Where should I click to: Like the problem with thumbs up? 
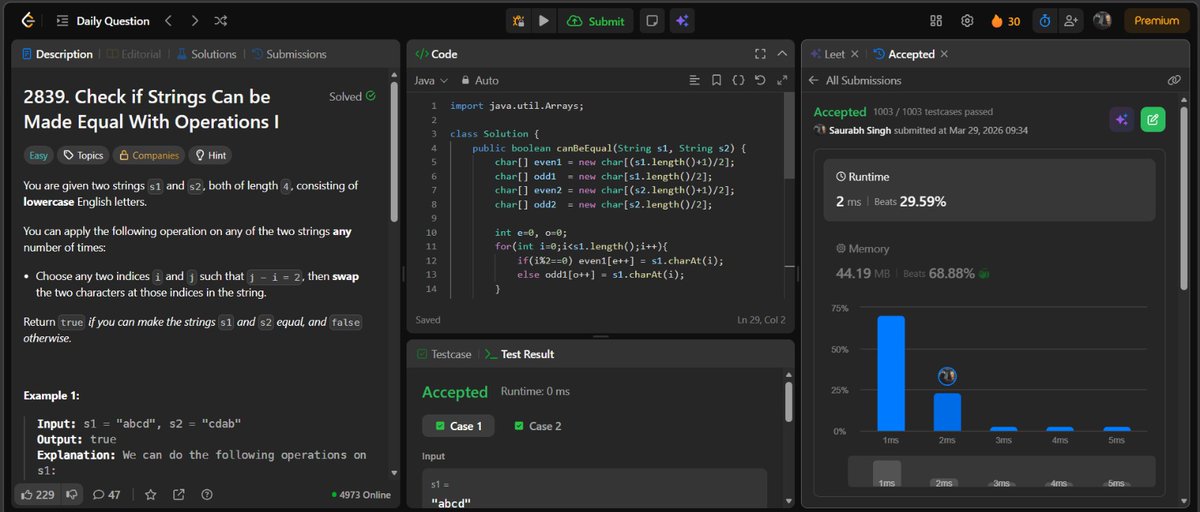(37, 494)
